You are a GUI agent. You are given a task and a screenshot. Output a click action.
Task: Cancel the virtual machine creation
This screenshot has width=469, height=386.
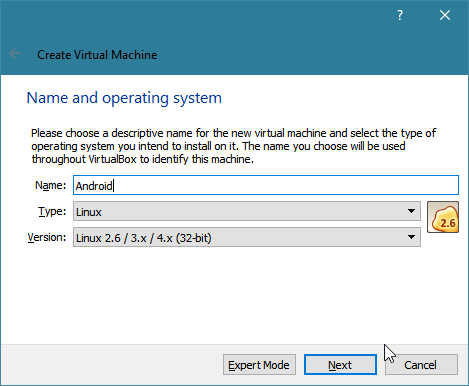(421, 365)
